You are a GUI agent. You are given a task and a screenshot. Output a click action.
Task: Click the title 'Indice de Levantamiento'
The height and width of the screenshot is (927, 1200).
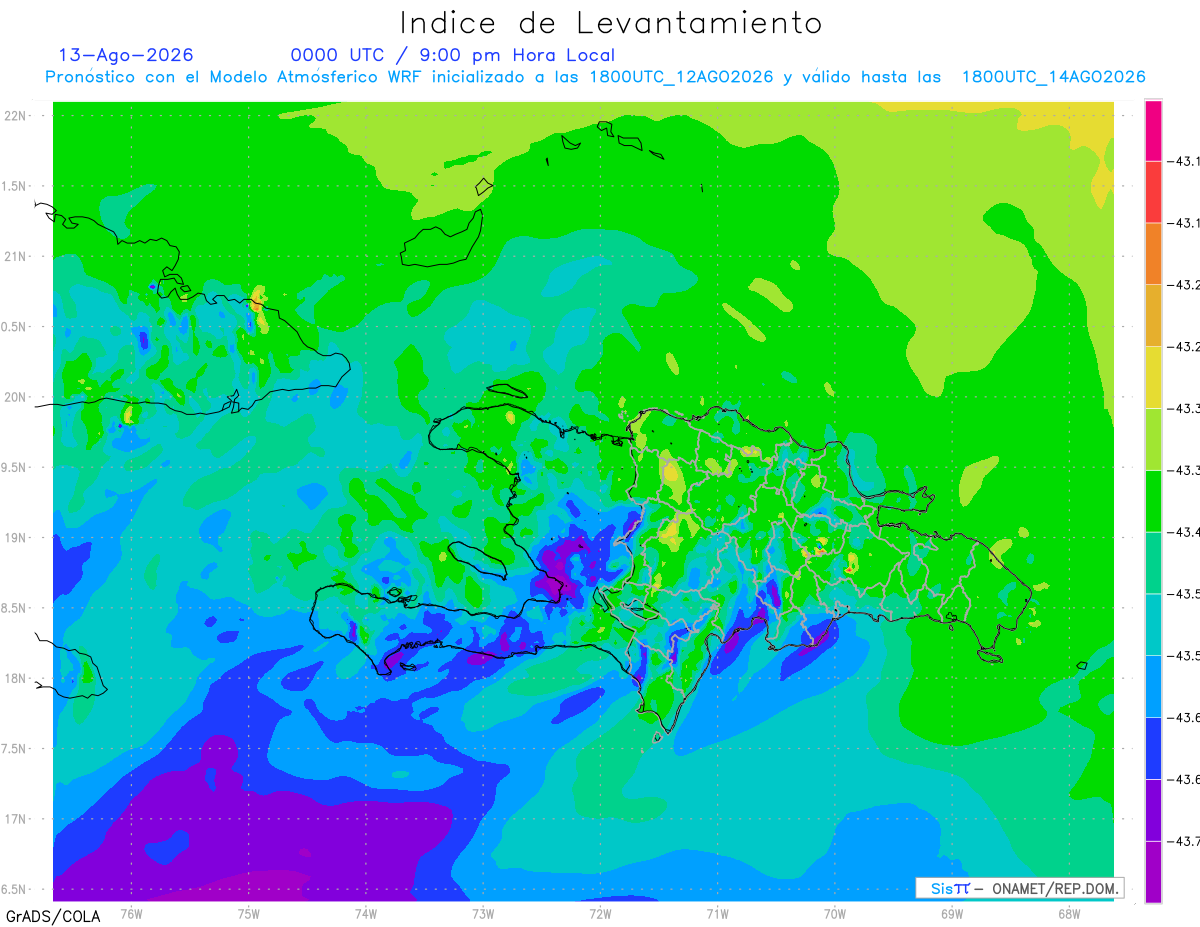tap(611, 23)
